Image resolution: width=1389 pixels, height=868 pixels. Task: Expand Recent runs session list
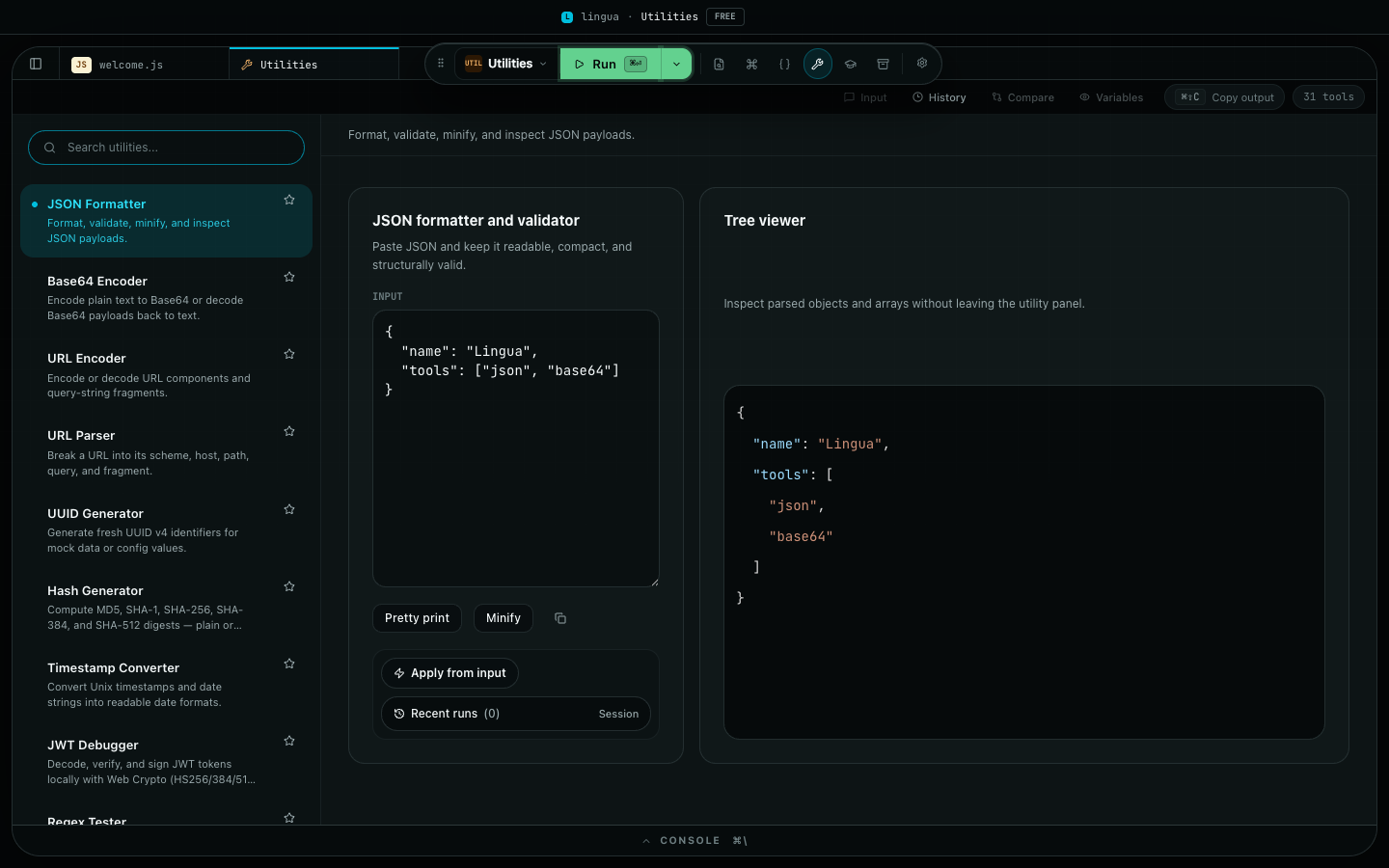point(516,714)
